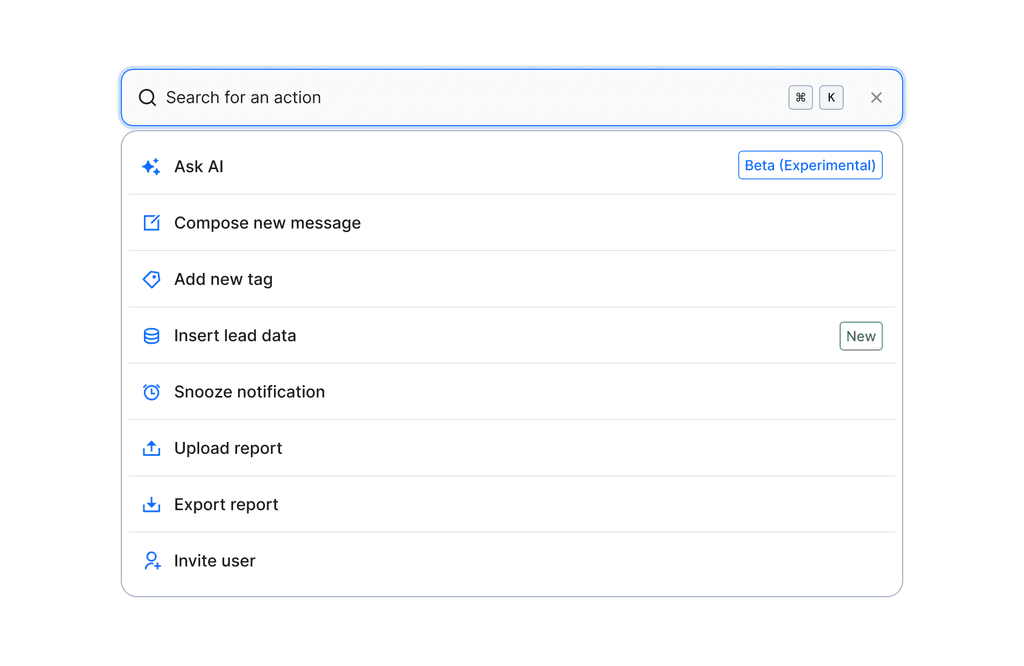This screenshot has width=1024, height=666.
Task: Select Add new tag action
Action: [x=223, y=280]
